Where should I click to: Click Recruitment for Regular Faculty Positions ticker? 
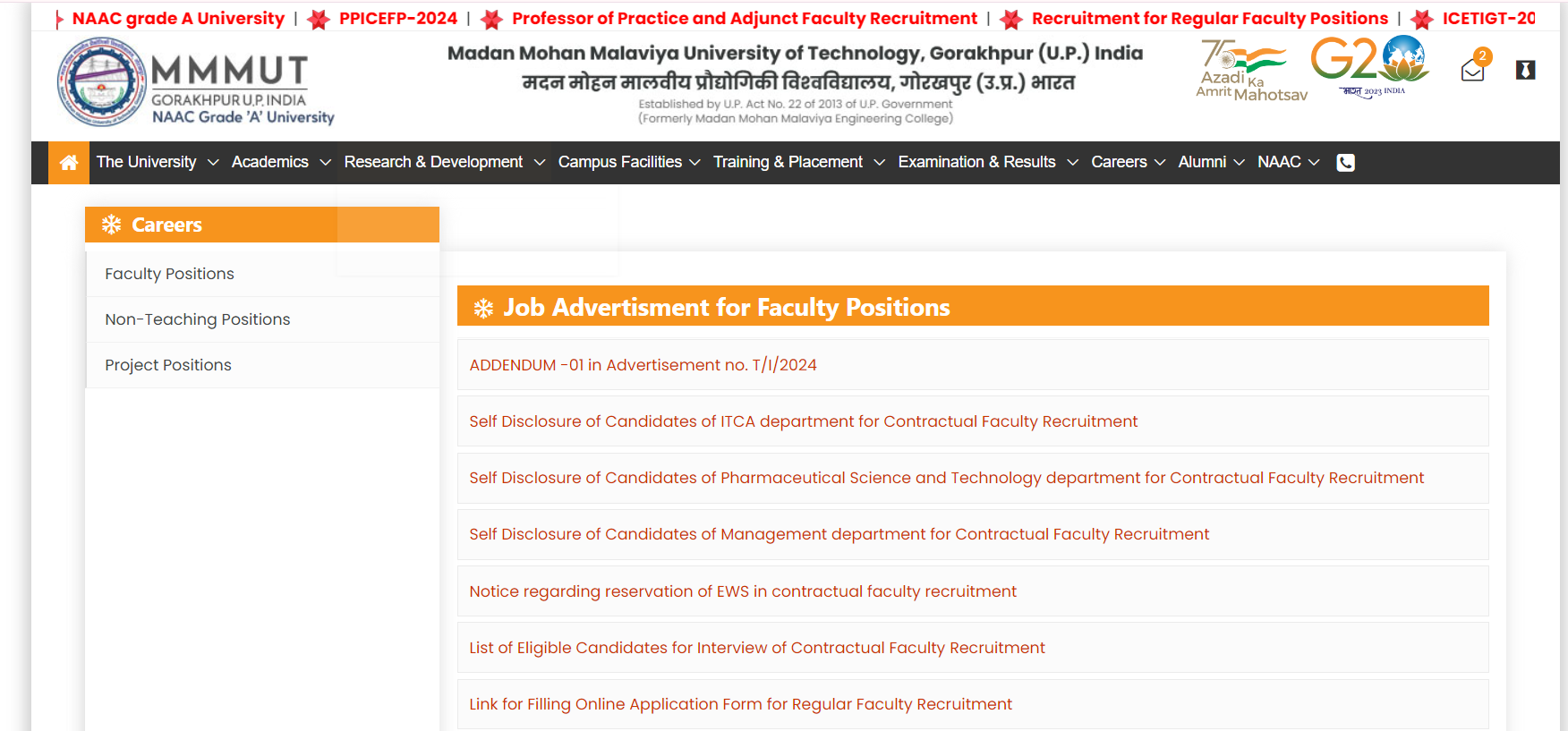coord(1210,19)
